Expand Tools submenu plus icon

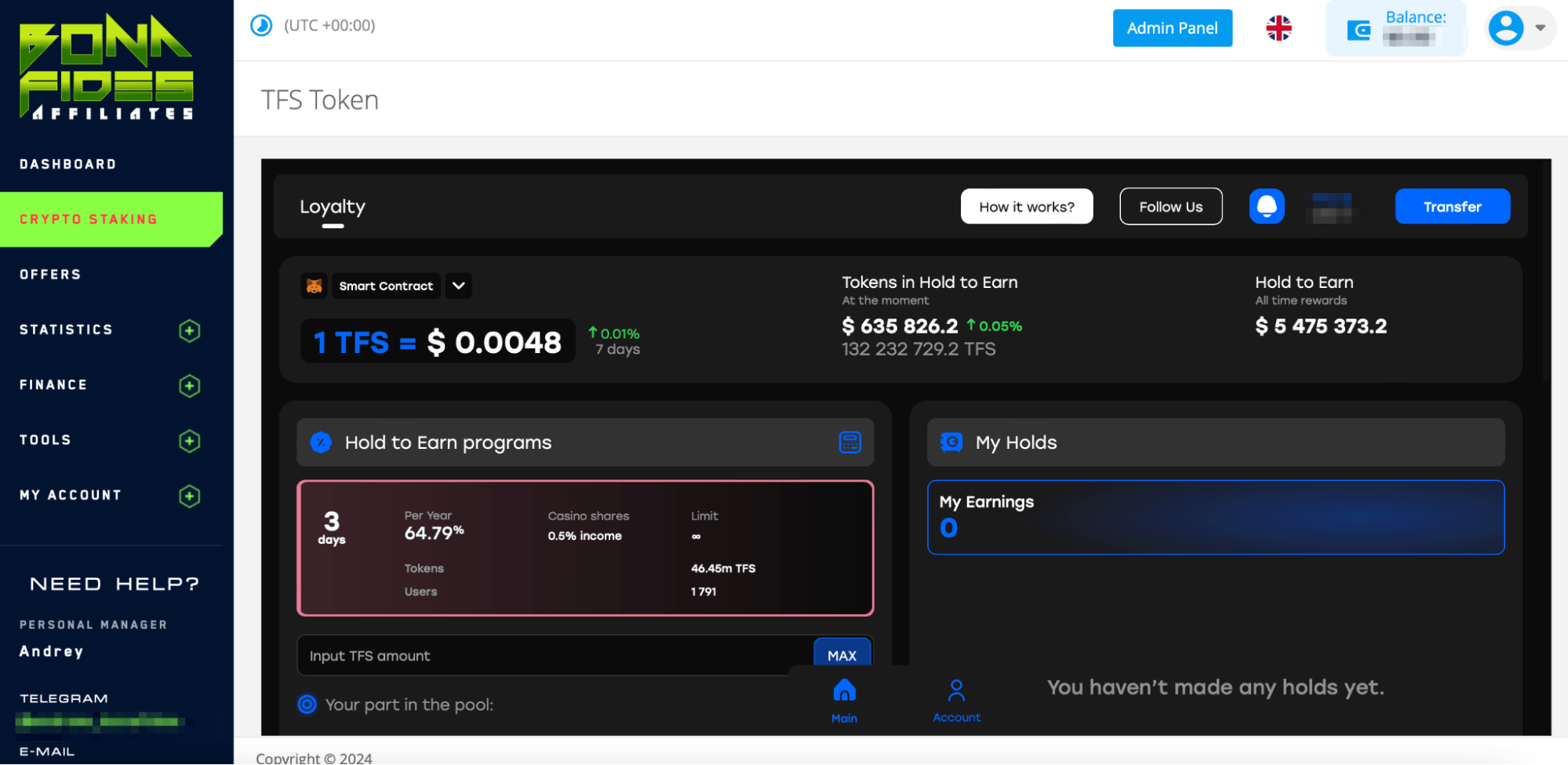(189, 441)
